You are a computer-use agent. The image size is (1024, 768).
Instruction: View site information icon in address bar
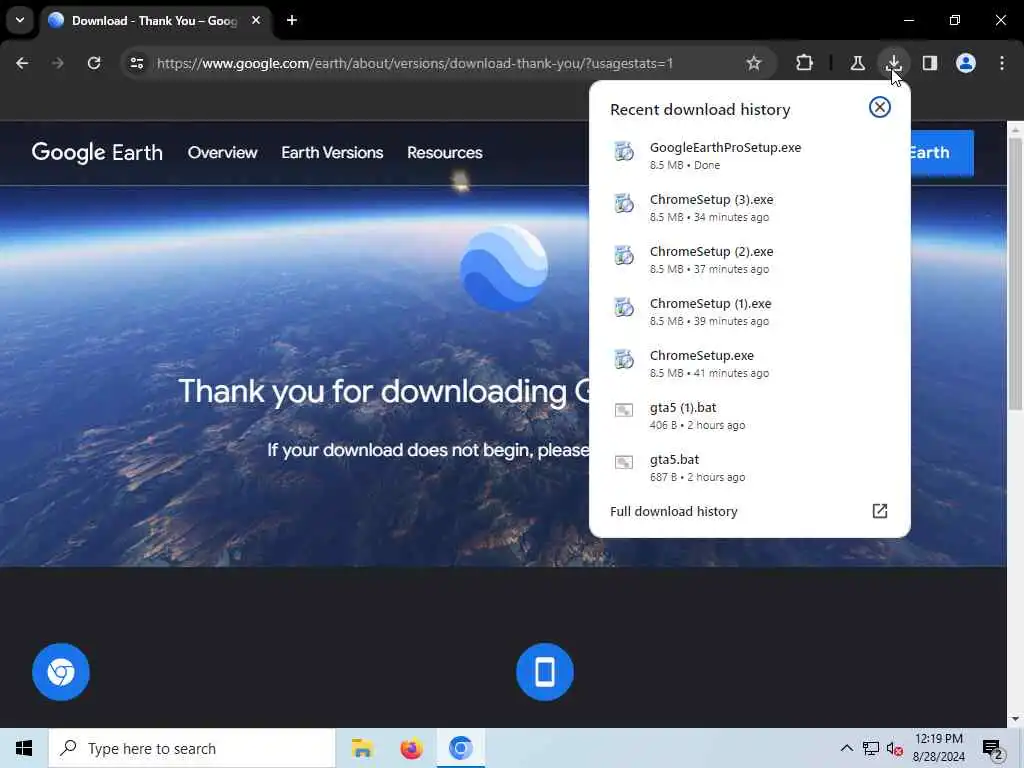pyautogui.click(x=136, y=63)
